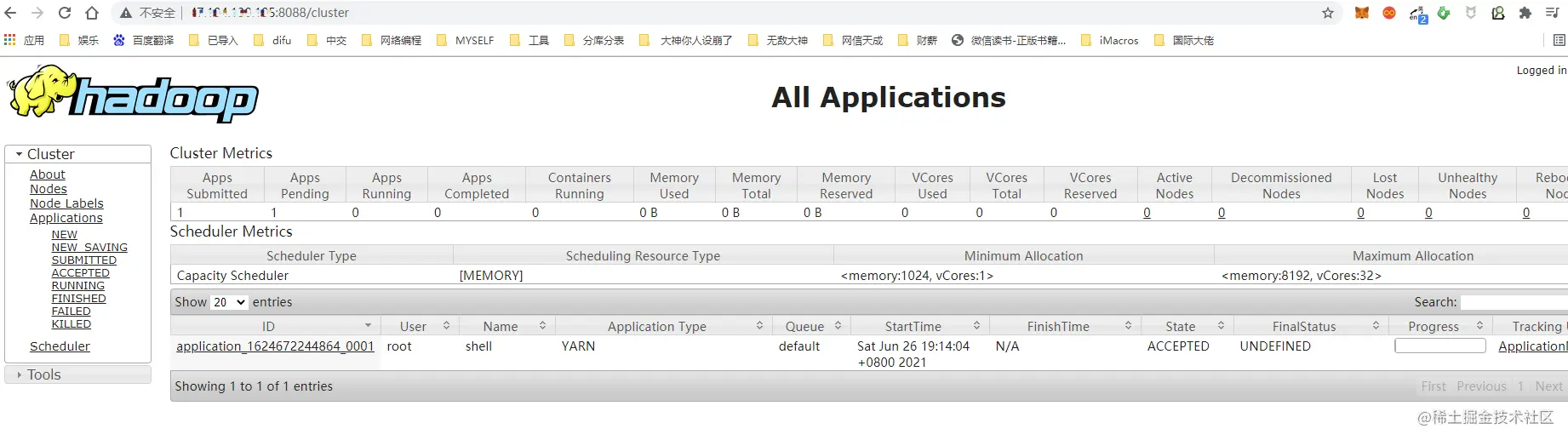Open the 百度翻译 bookmark
The image size is (1568, 440).
coord(144,40)
